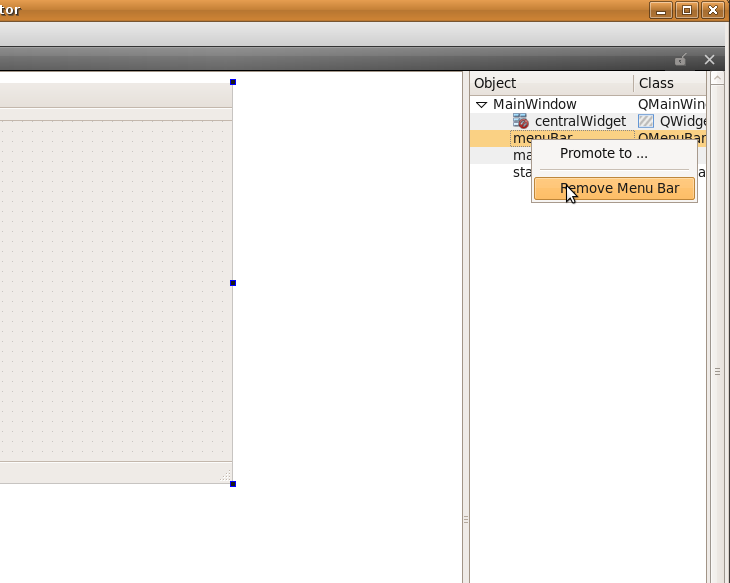Screen dimensions: 730x583
Task: Click the form's status bar size grip
Action: pos(225,477)
